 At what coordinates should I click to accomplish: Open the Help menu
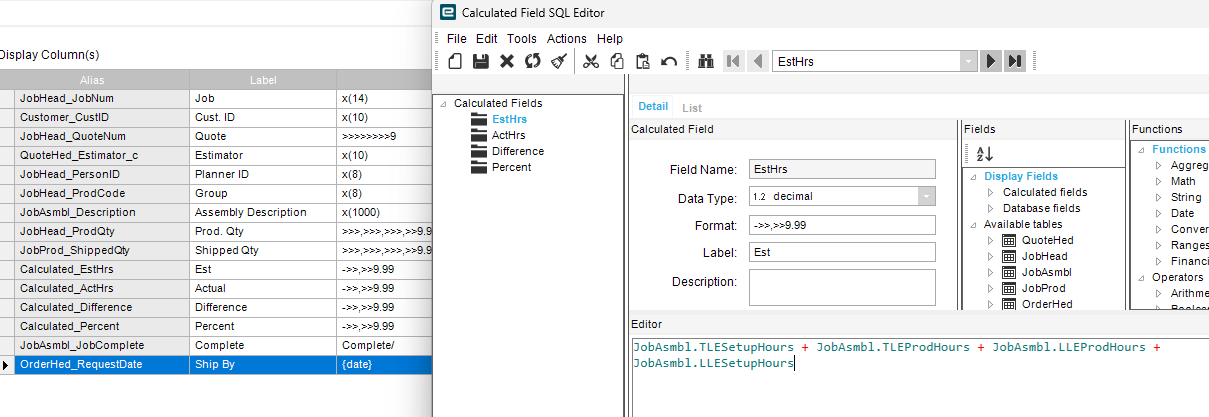[x=610, y=38]
